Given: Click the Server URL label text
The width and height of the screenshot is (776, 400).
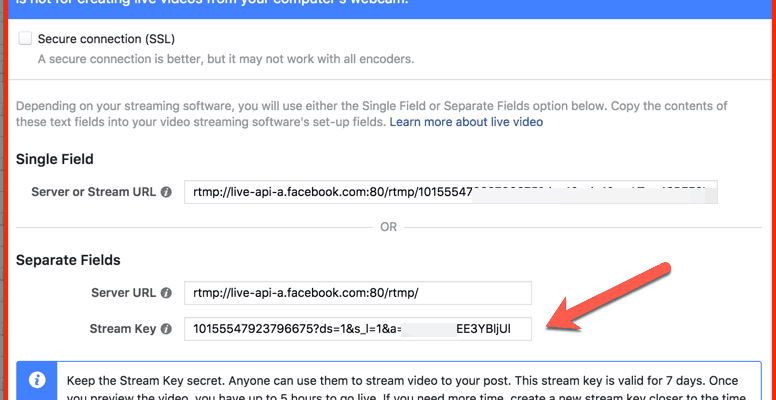Looking at the screenshot, I should click(x=124, y=293).
